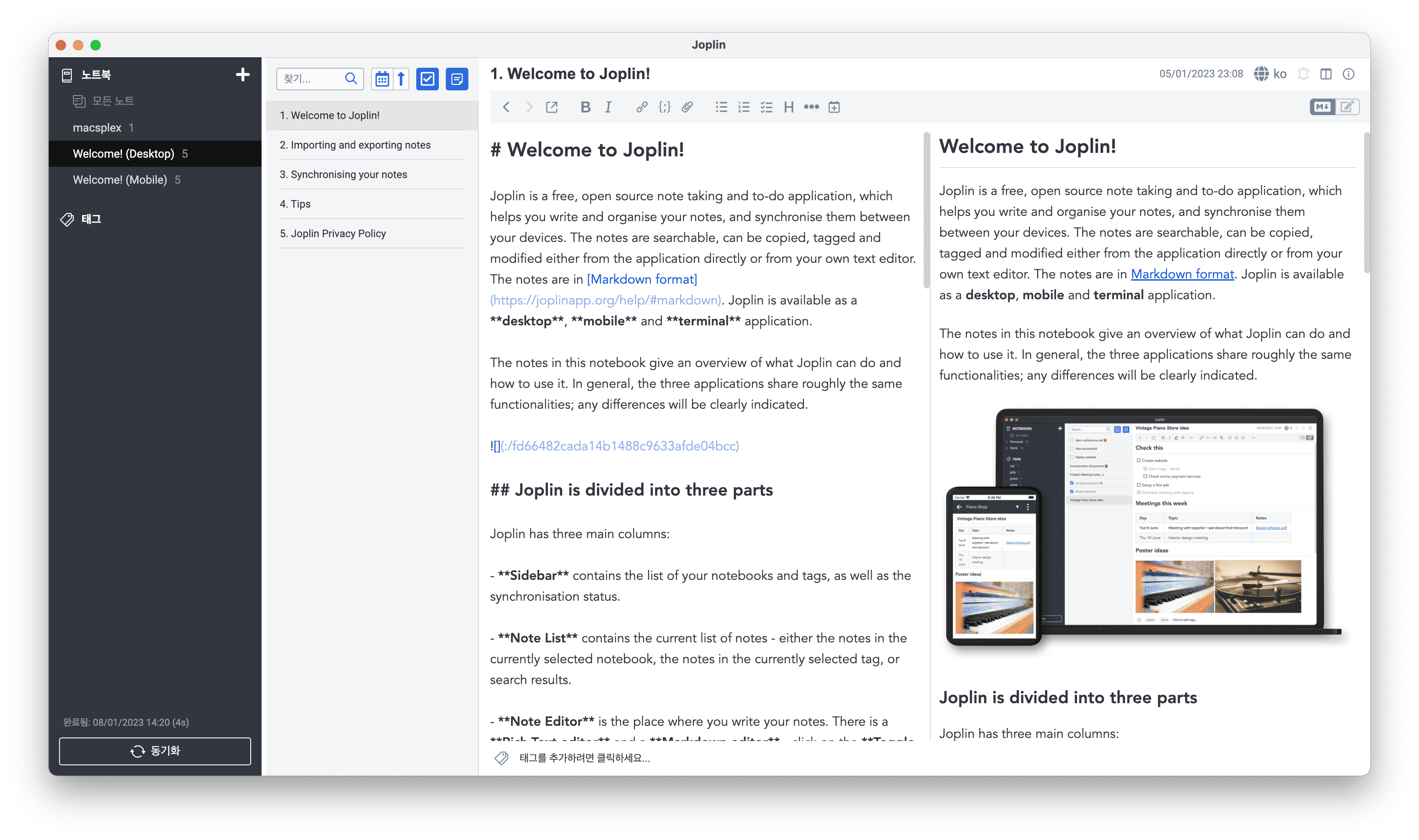Viewport: 1419px width, 840px height.
Task: Select the Welcome! (Mobile) notebook
Action: [119, 179]
